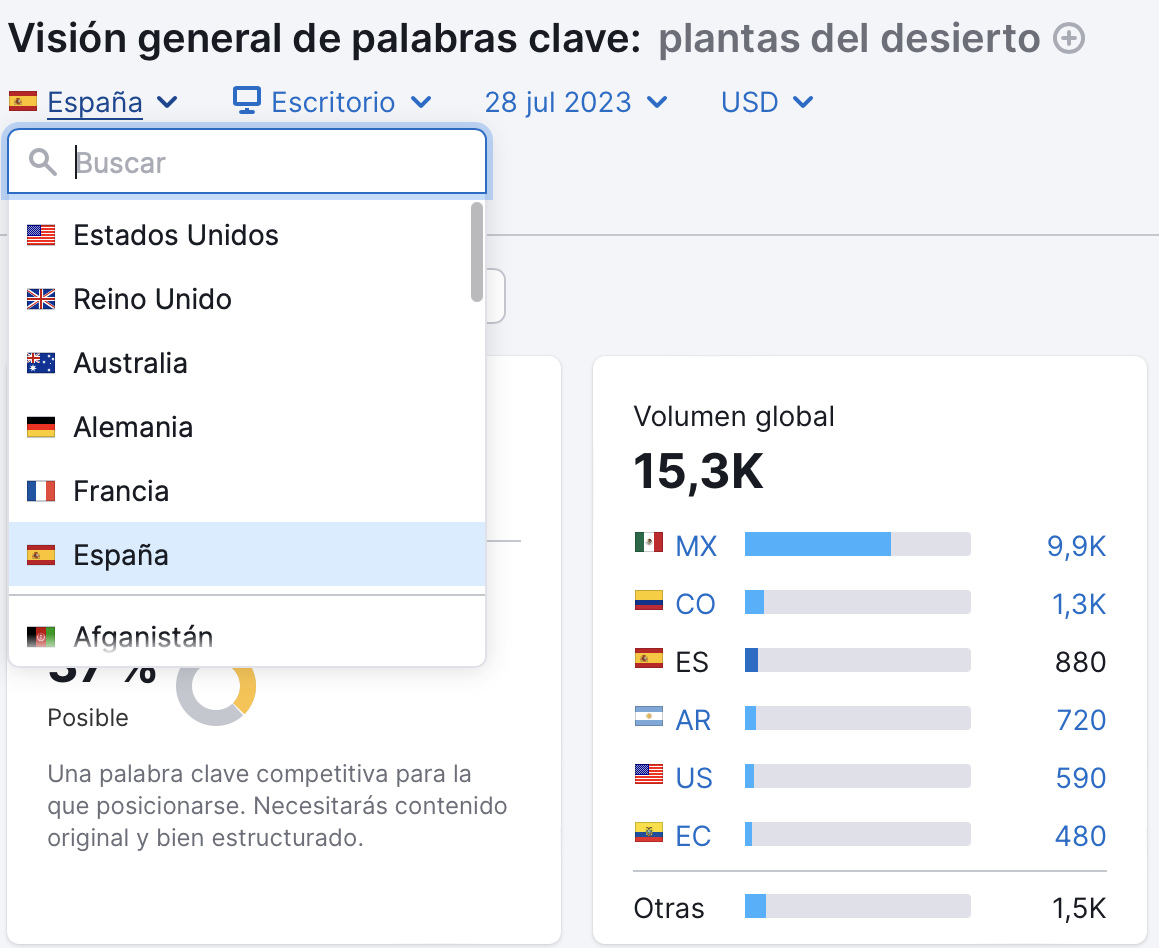Select Estados Unidos as the database country

coord(176,235)
